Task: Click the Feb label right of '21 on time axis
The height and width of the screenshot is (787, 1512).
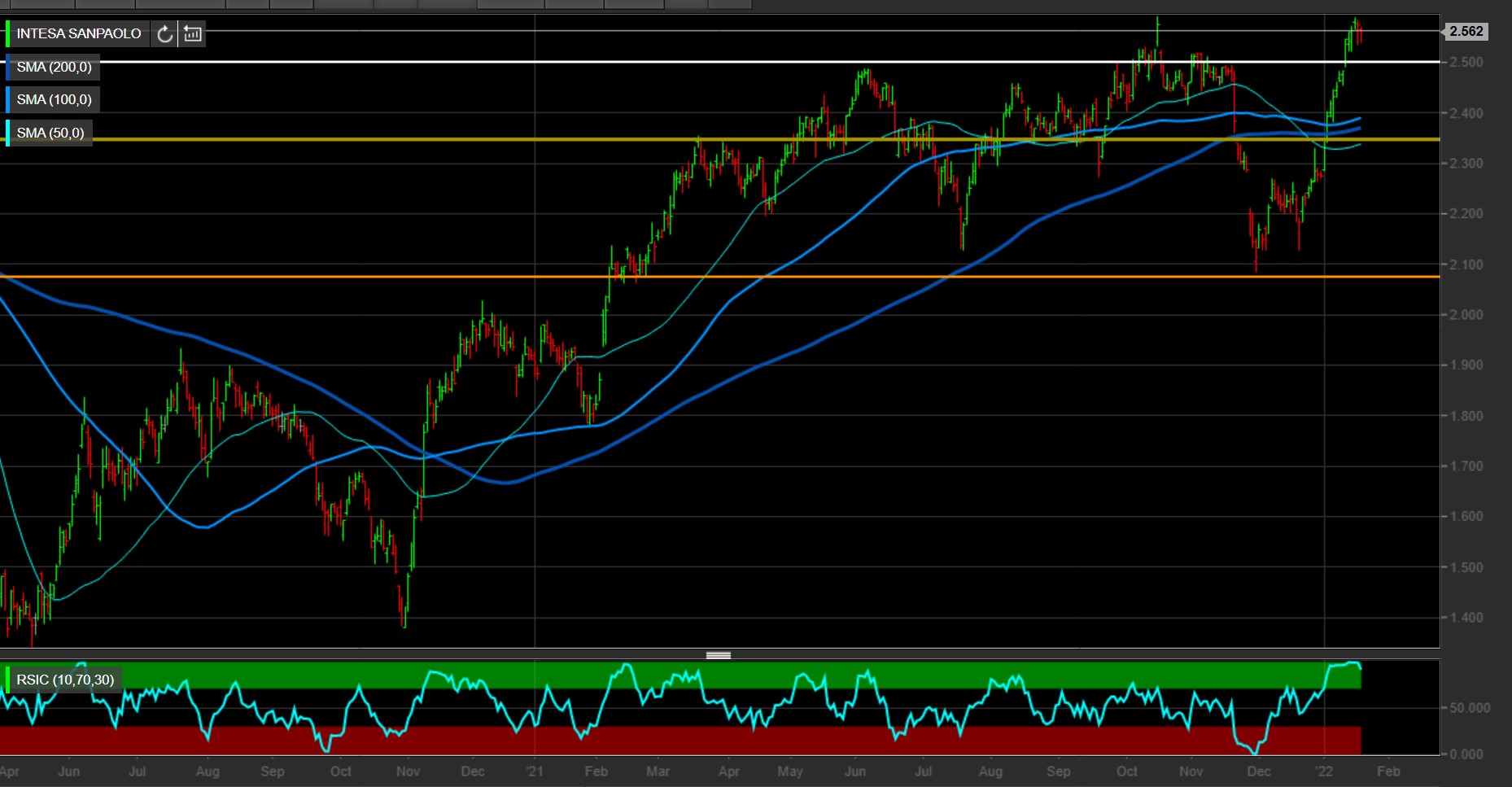Action: (x=596, y=771)
